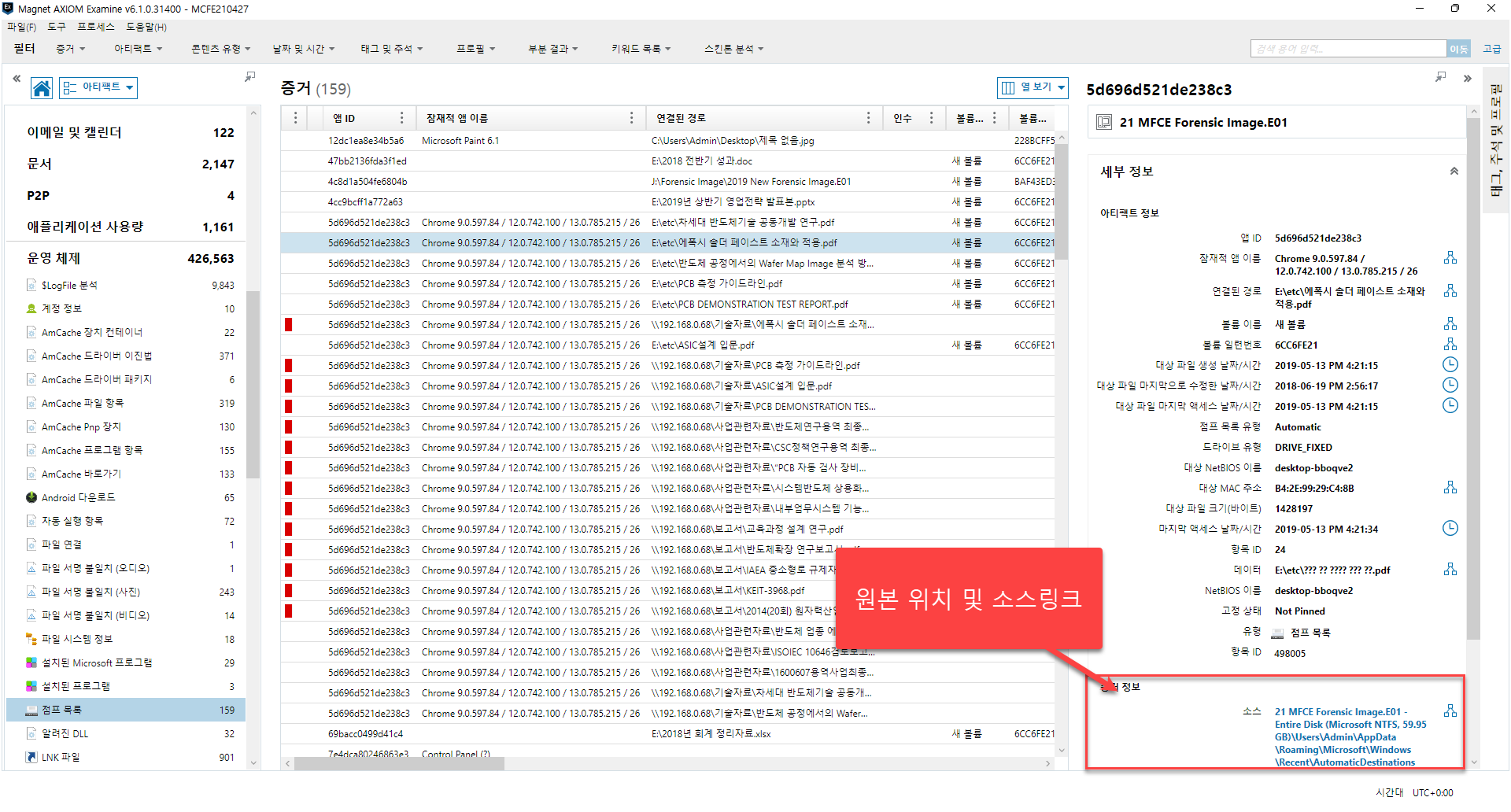Screen dimensions: 1511x812
Task: Open the 프로세스 menu
Action: pos(95,27)
